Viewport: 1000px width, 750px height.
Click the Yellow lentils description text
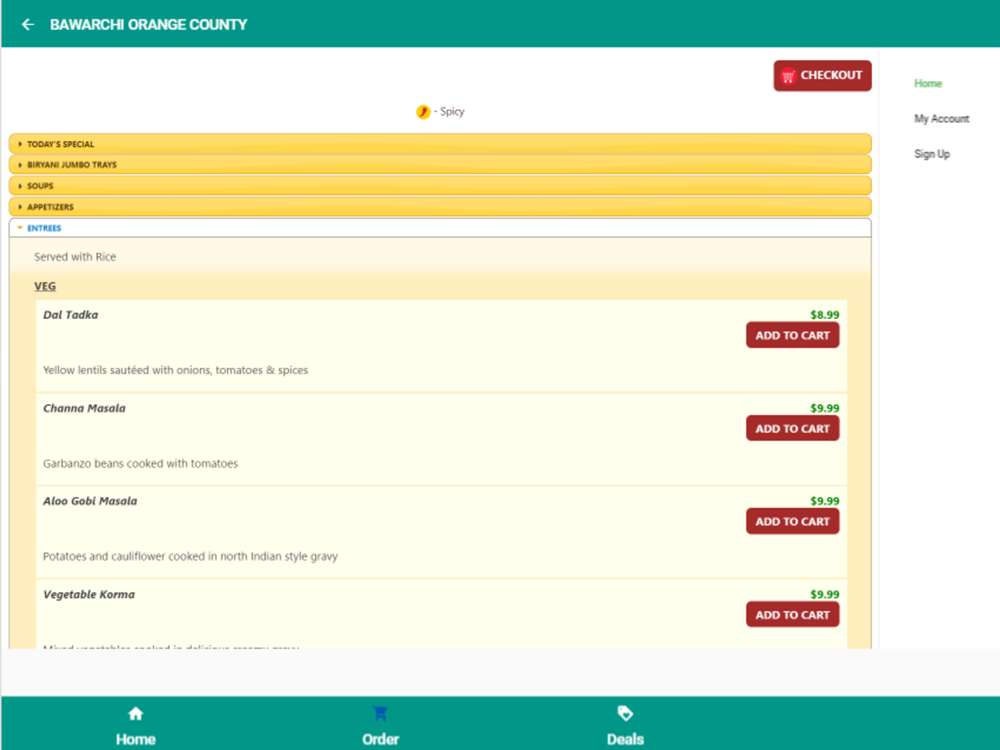click(x=175, y=371)
